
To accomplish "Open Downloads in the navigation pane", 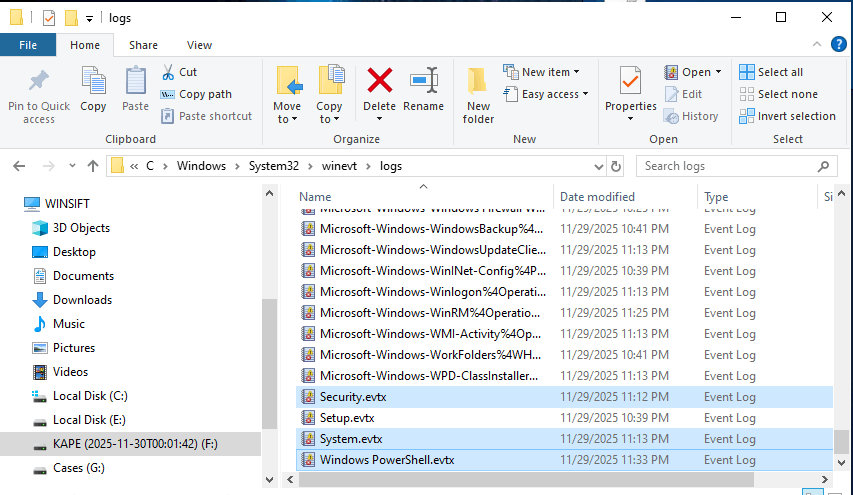I will [x=72, y=300].
